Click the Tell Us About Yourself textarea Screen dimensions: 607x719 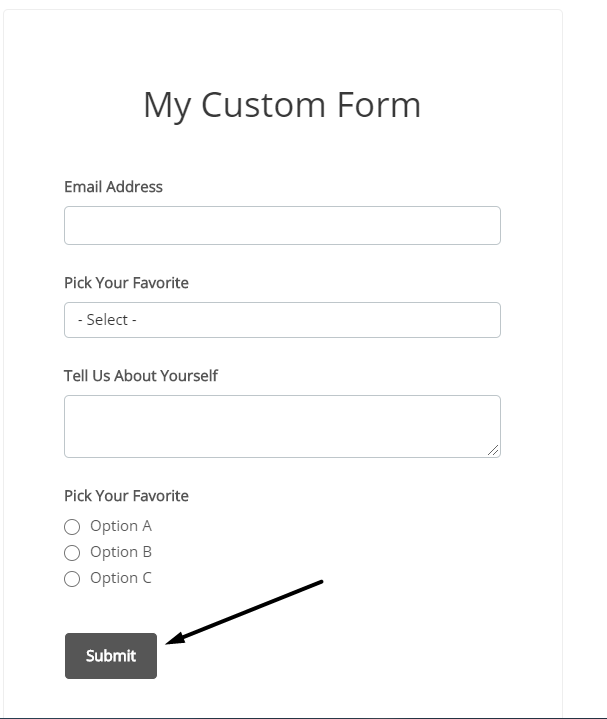click(x=282, y=426)
